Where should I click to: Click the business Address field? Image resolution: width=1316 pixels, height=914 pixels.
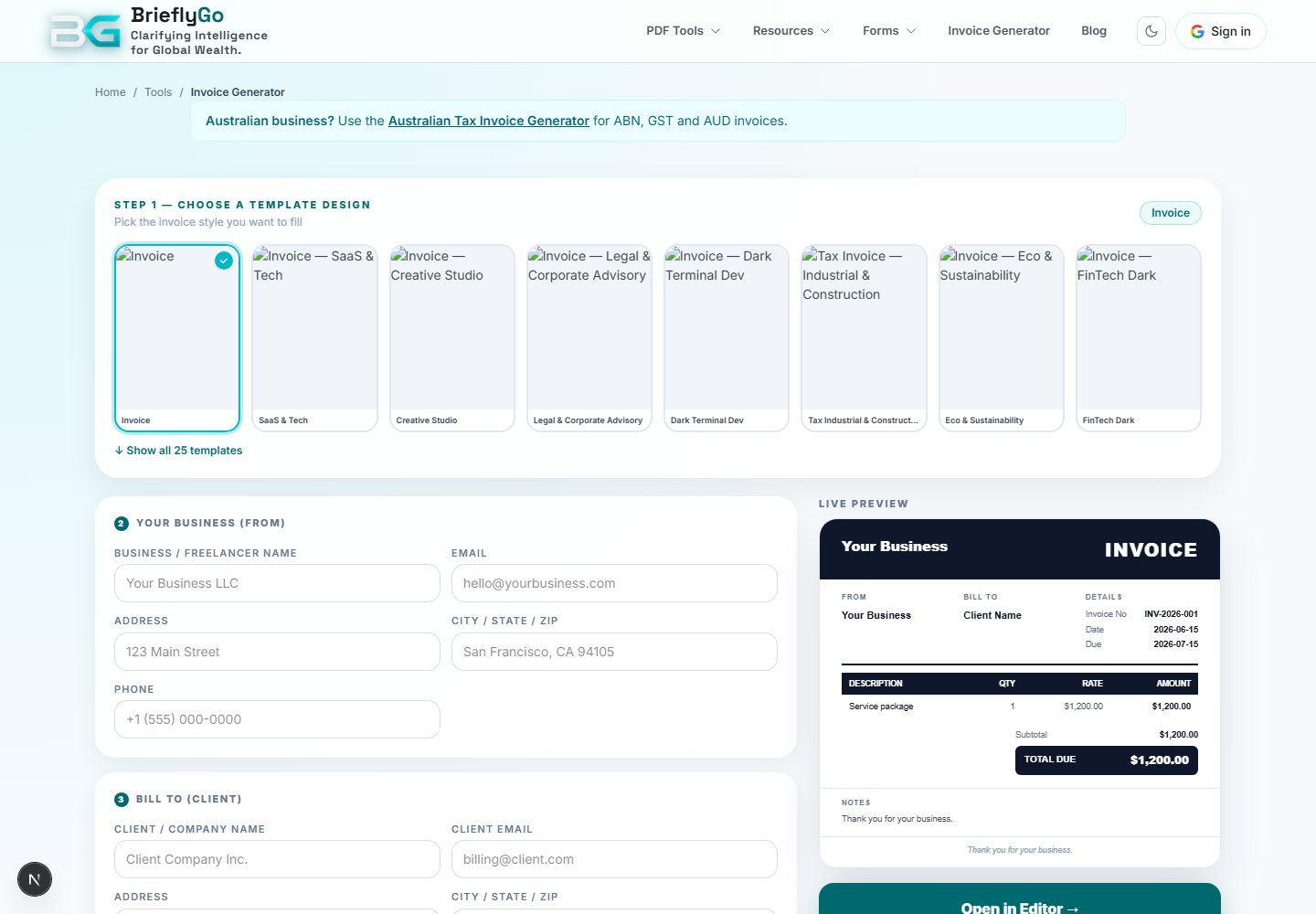[277, 652]
